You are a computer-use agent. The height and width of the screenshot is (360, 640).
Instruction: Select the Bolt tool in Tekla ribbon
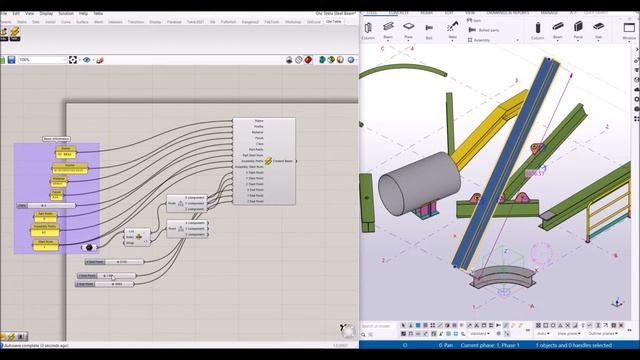(x=429, y=28)
